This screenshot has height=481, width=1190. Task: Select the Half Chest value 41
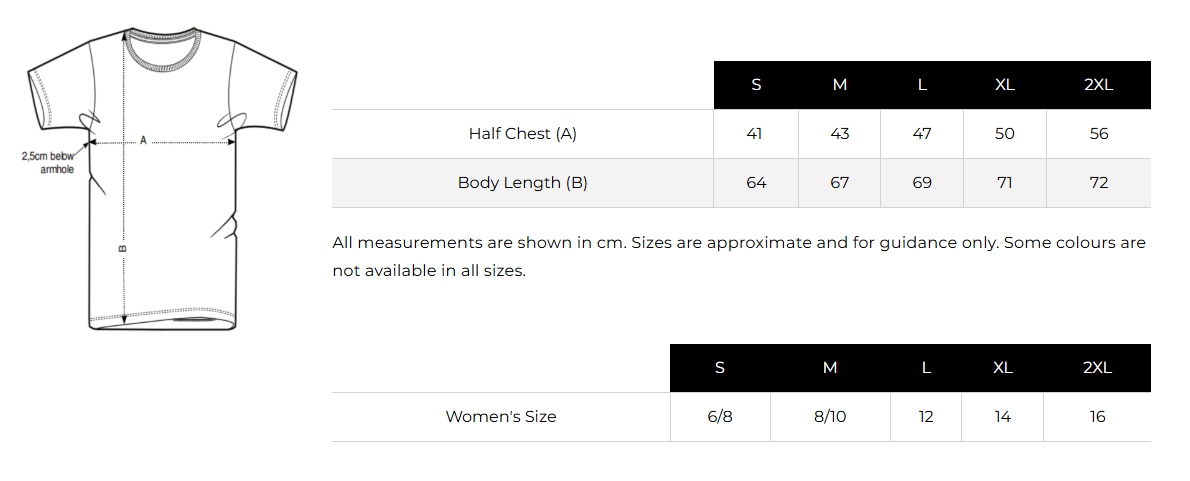point(755,134)
